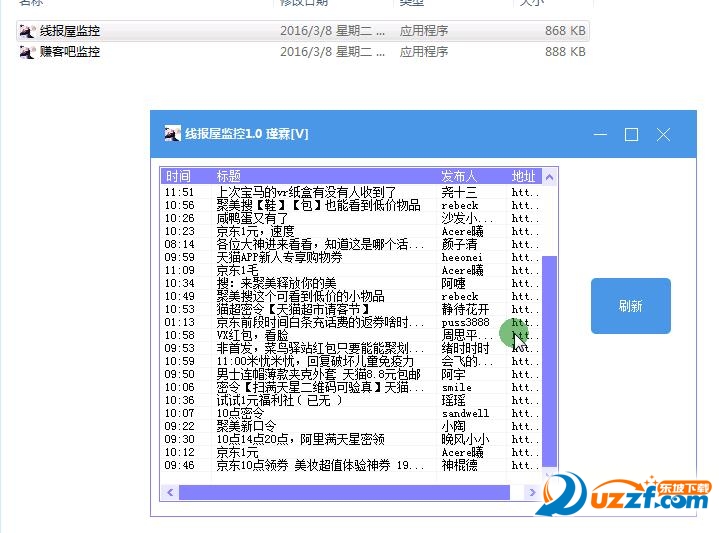719x533 pixels.
Task: Select row 10点14点20点，阿里满天星密领
Action: tap(351, 439)
